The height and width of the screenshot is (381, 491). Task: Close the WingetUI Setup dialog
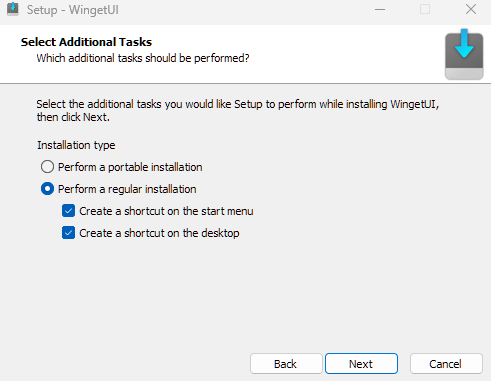point(471,9)
